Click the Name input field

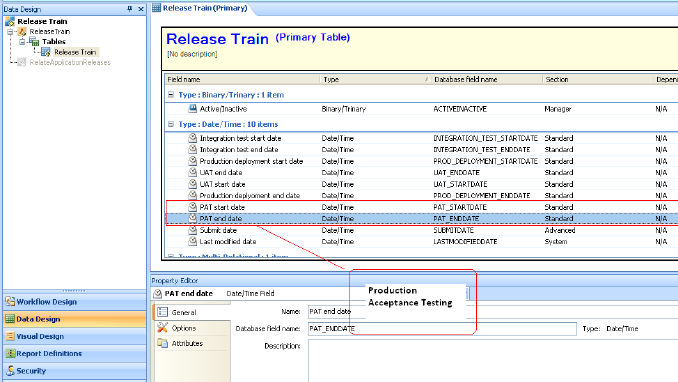(493, 311)
